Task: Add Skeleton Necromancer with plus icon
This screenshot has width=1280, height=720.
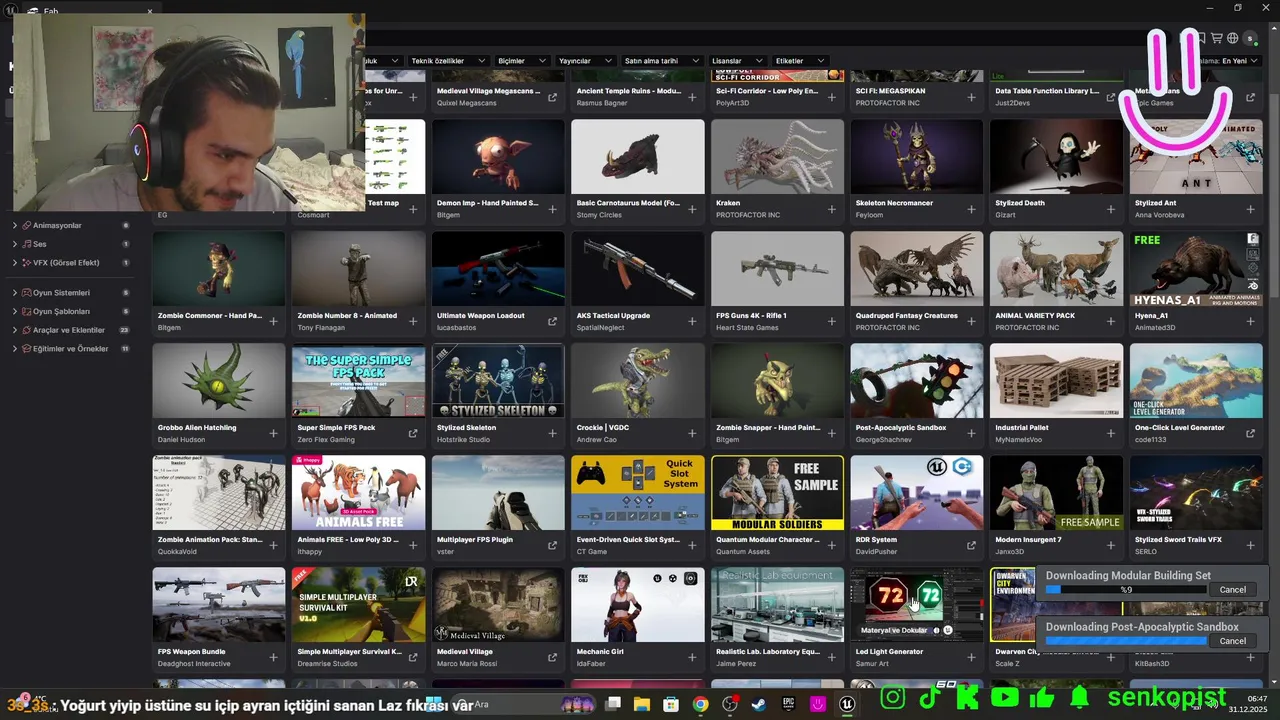Action: pyautogui.click(x=972, y=210)
